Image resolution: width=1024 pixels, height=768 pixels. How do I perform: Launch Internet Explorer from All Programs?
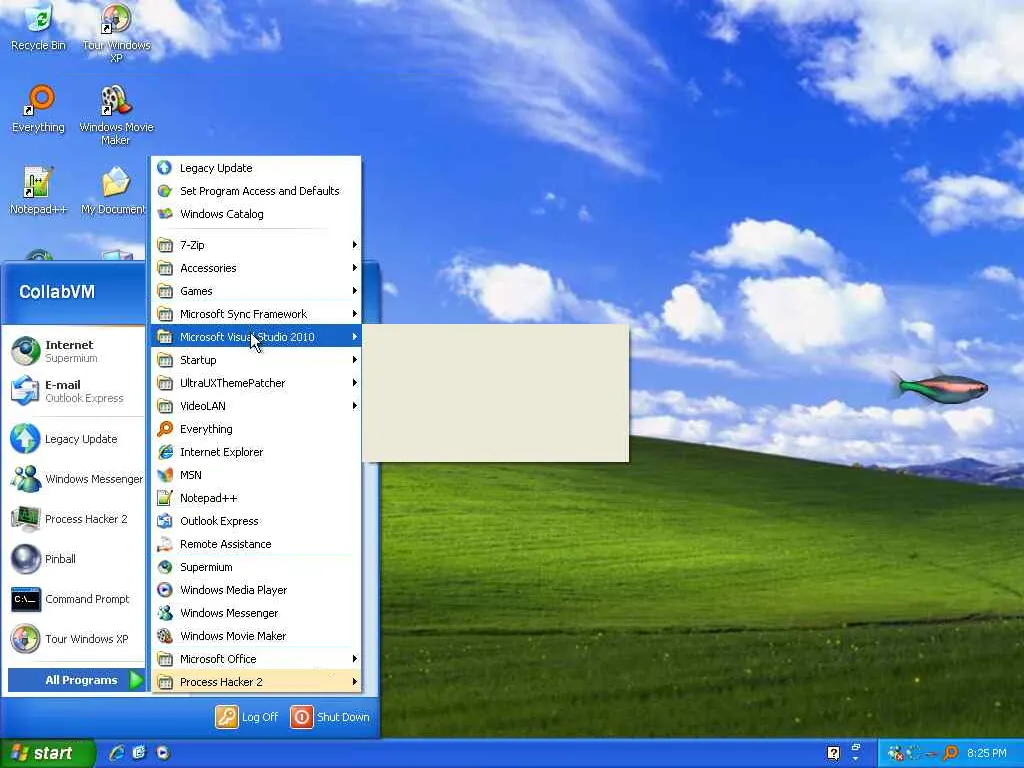pyautogui.click(x=256, y=452)
